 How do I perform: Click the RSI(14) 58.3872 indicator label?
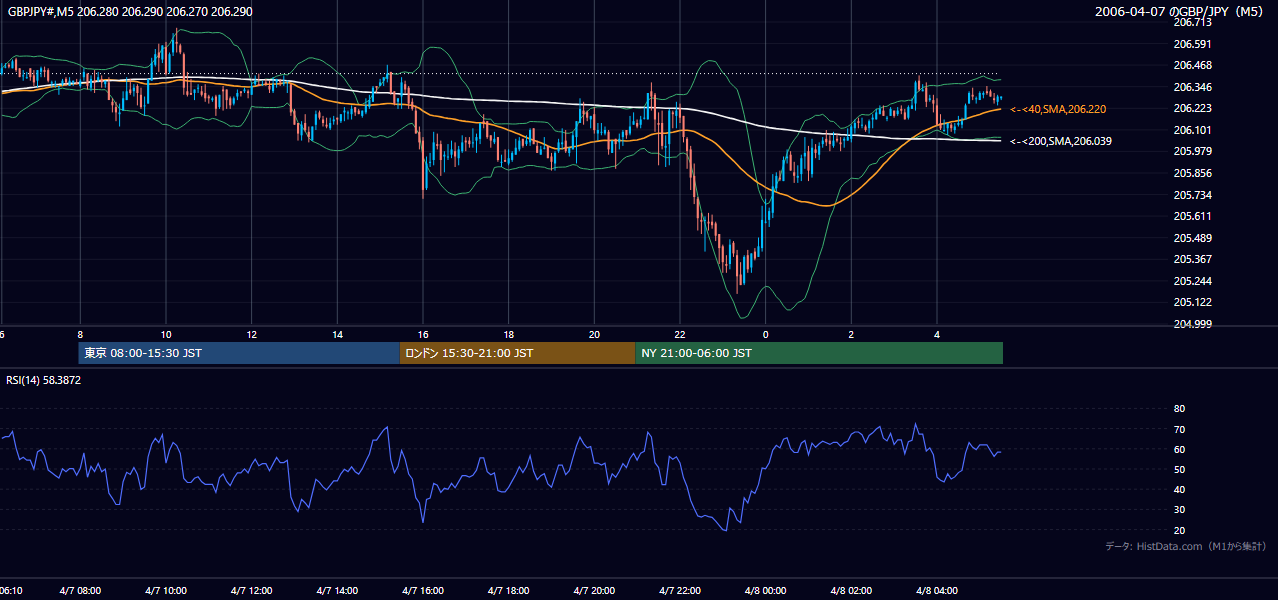[x=44, y=380]
